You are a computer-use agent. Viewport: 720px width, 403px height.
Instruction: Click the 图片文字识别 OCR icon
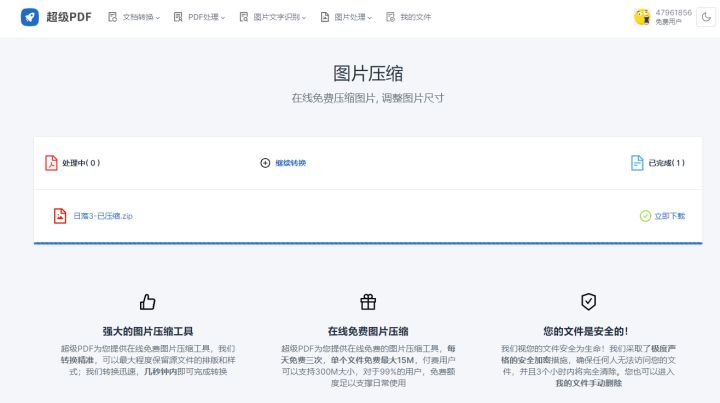244,17
